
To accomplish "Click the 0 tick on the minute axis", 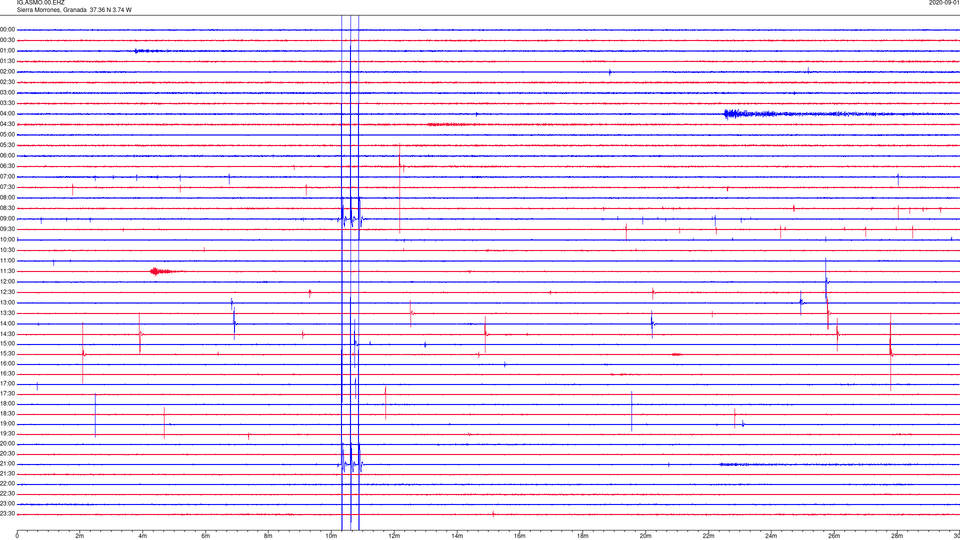I will coord(17,536).
